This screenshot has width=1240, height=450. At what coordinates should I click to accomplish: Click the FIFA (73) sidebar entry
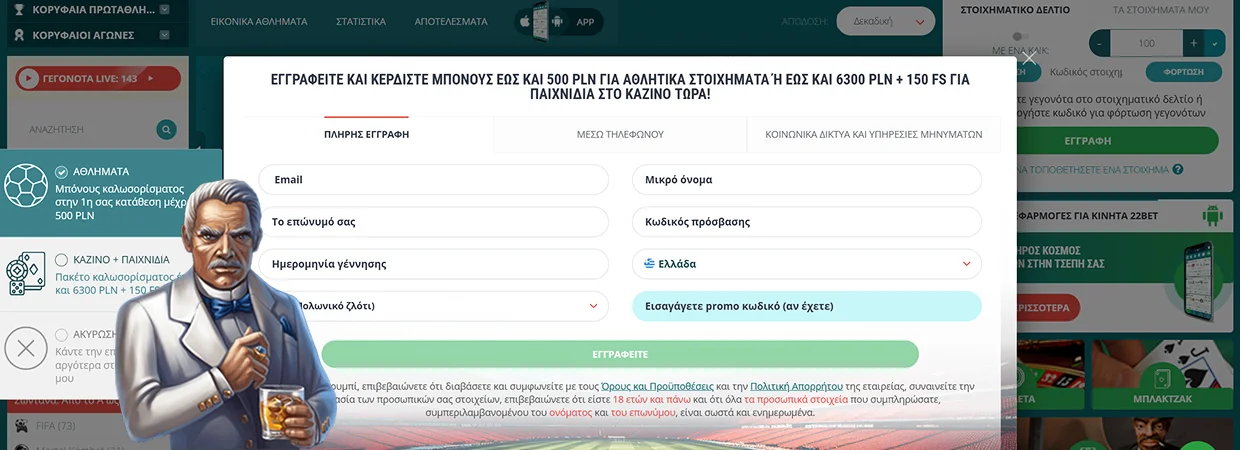[56, 426]
